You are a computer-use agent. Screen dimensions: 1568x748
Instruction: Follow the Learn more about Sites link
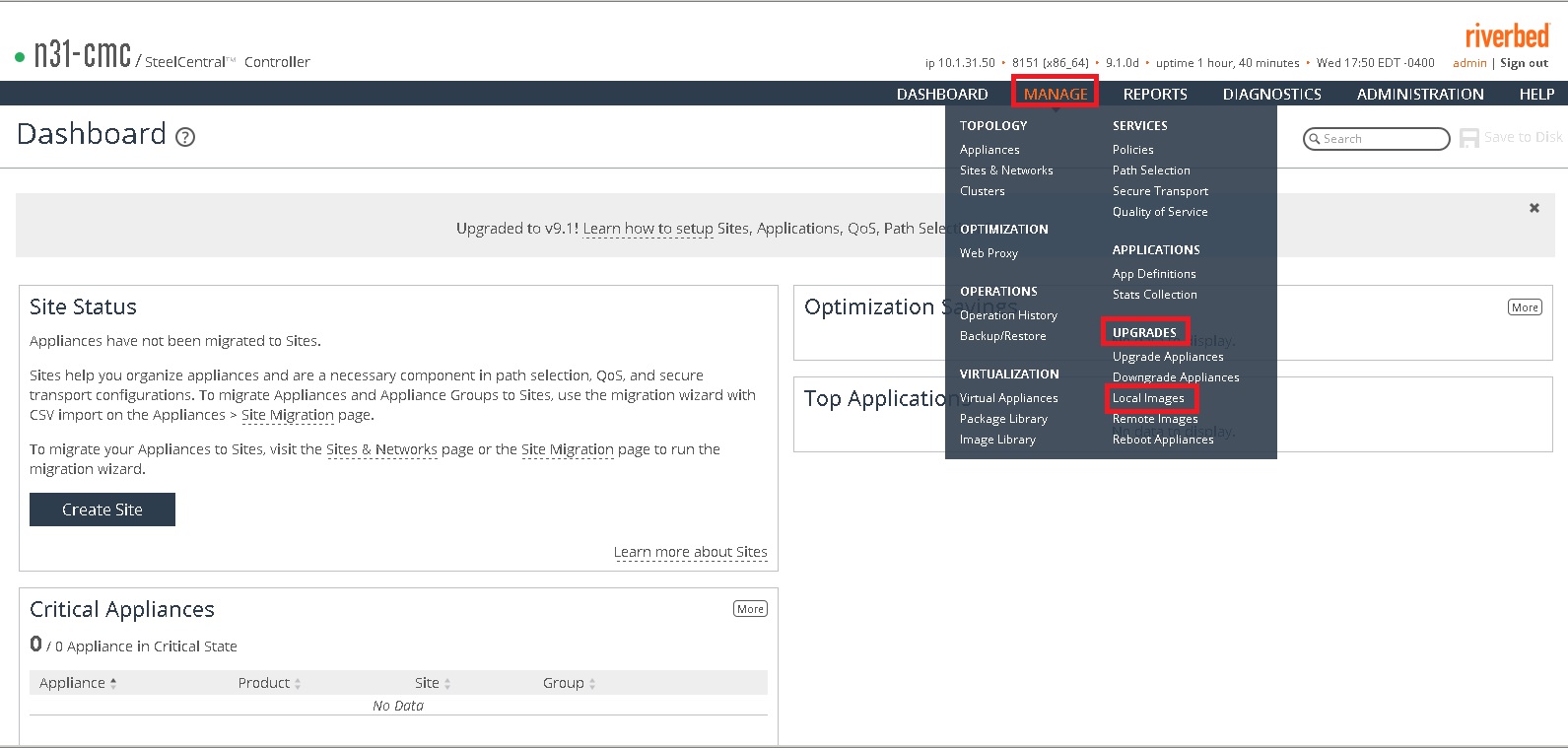click(690, 552)
